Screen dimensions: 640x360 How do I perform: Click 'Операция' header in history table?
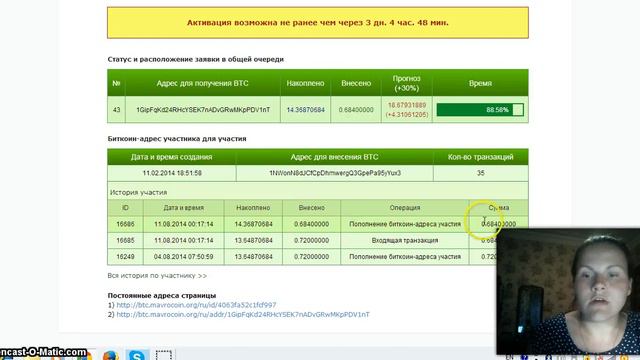404,208
